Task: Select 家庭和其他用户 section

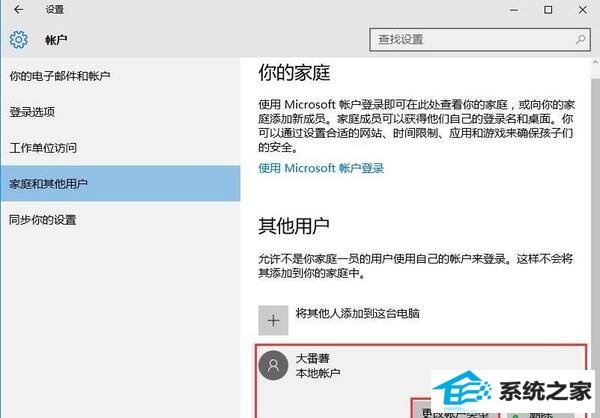Action: click(x=120, y=184)
